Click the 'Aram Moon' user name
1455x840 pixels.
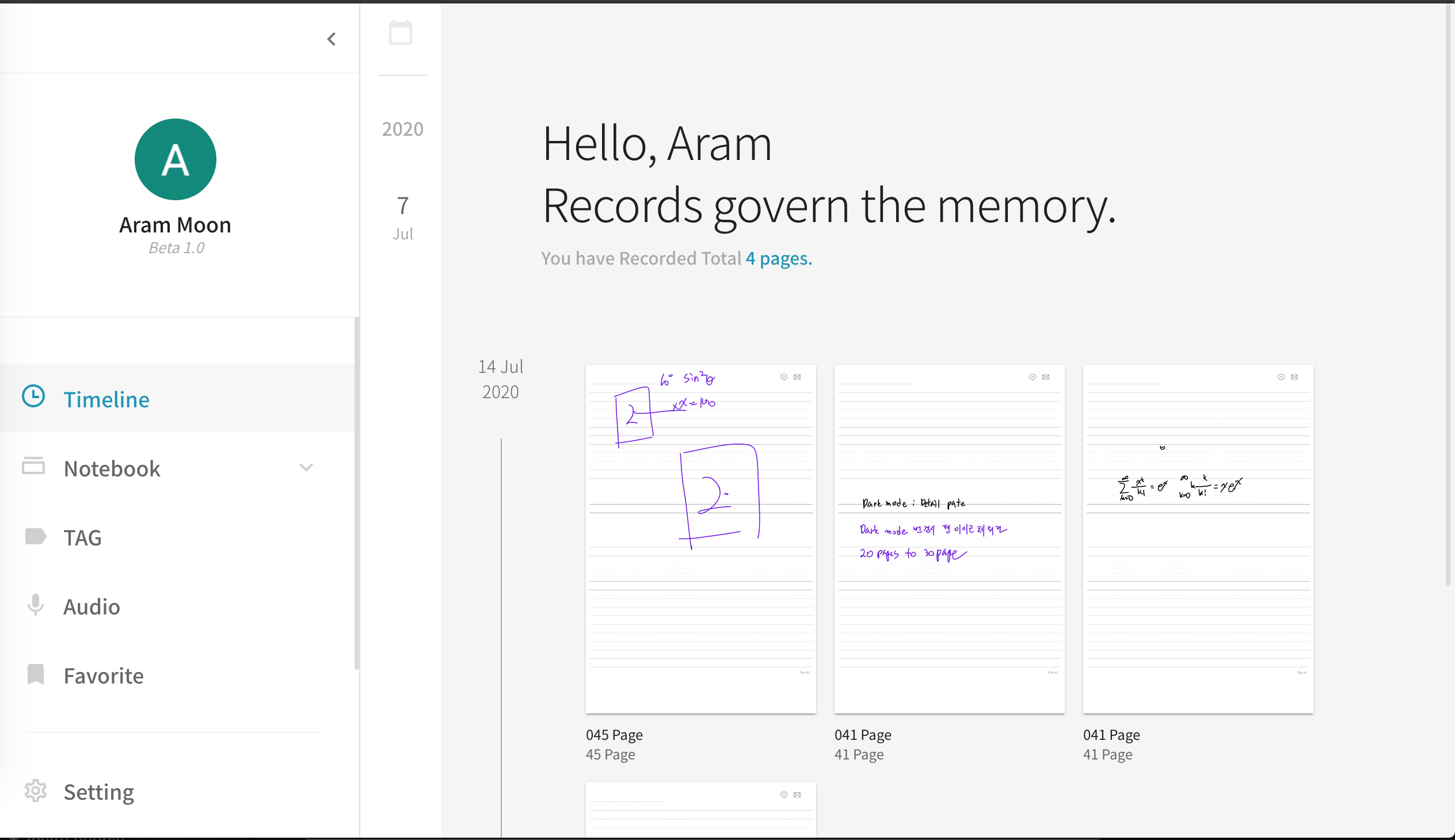coord(176,225)
